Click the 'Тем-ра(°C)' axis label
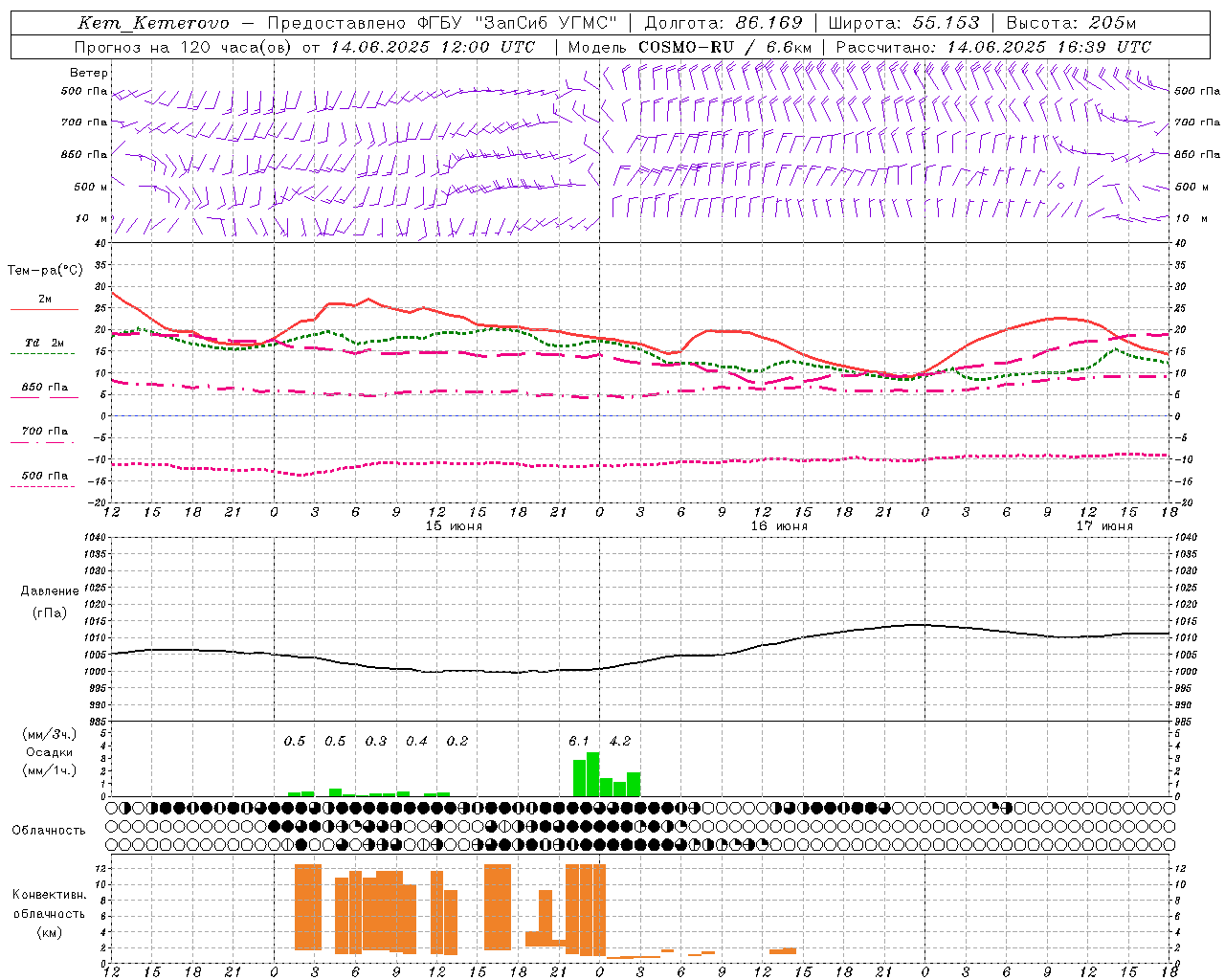 tap(45, 271)
